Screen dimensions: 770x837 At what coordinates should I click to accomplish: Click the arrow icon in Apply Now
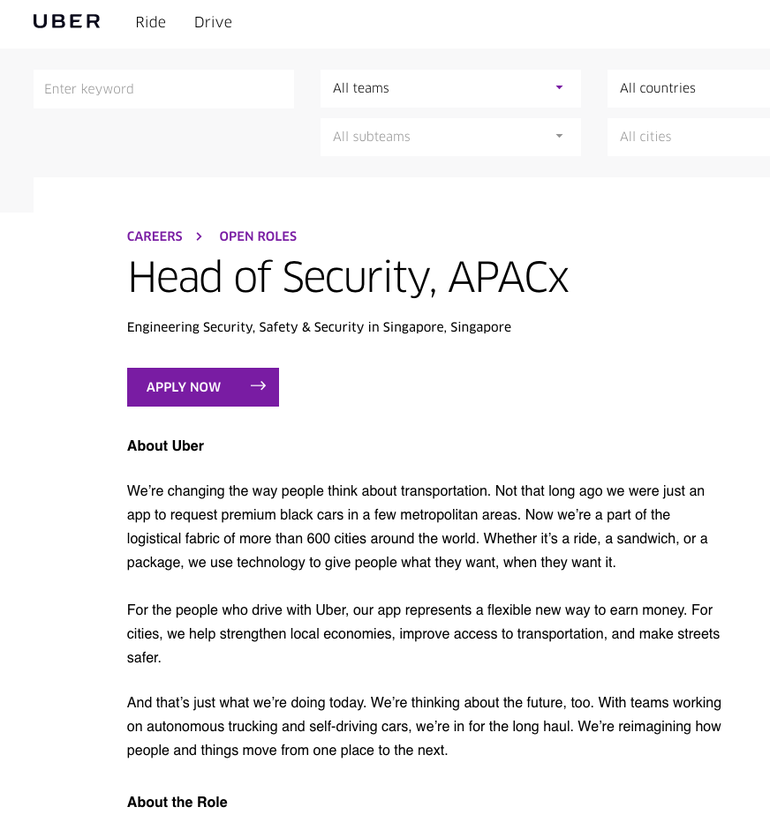pos(258,385)
